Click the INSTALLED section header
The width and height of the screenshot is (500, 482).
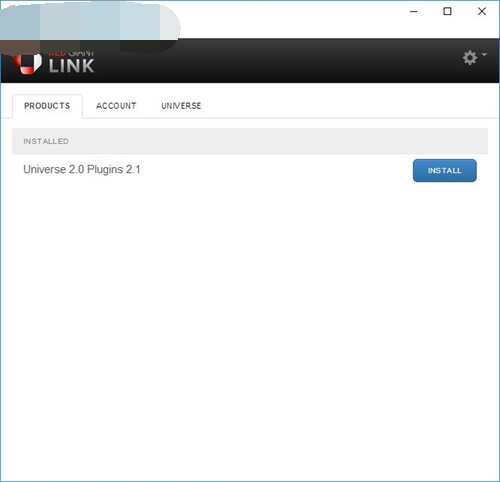pyautogui.click(x=250, y=141)
